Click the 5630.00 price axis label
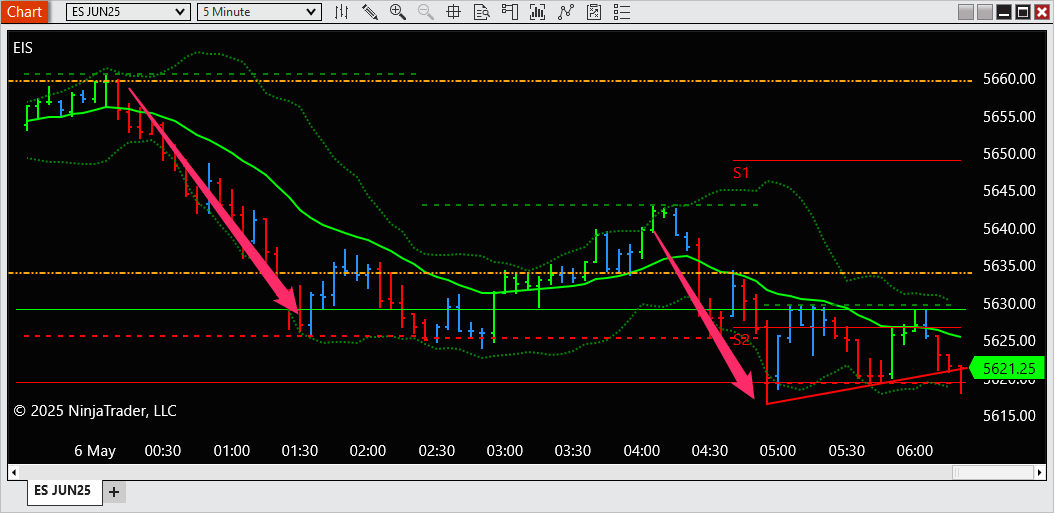The height and width of the screenshot is (513, 1054). point(1008,303)
